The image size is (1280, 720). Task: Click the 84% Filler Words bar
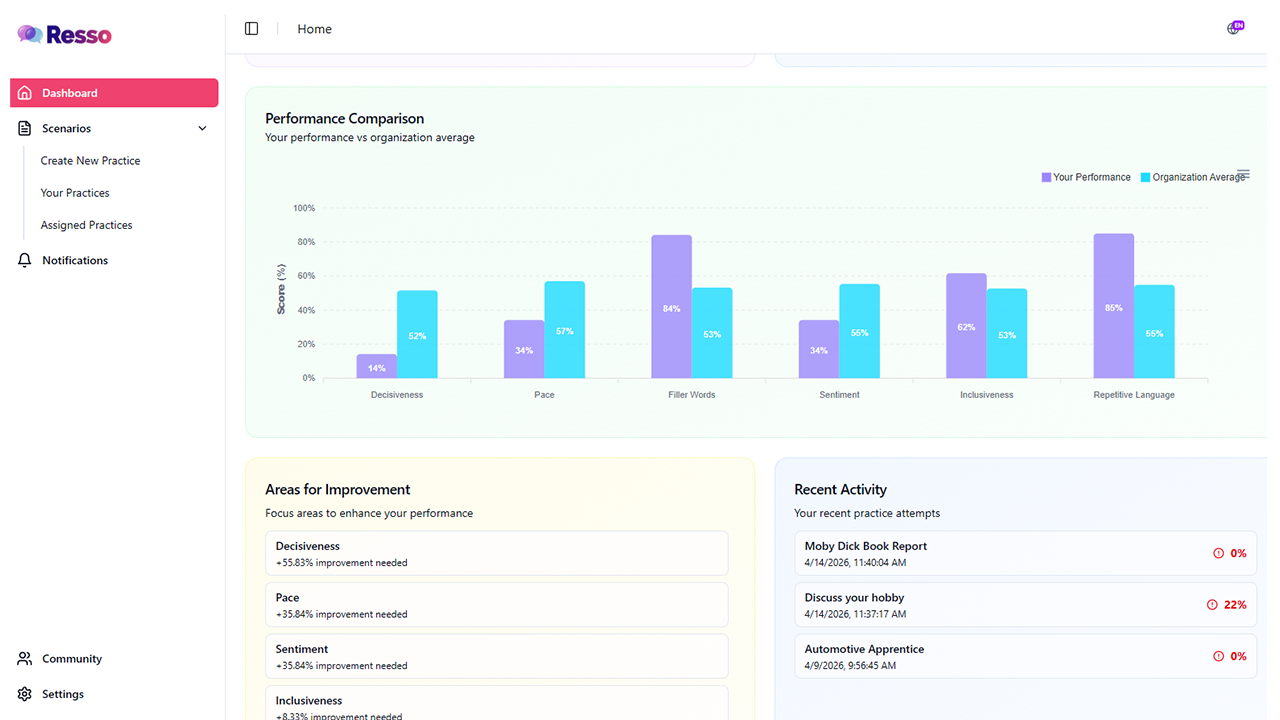click(x=671, y=307)
